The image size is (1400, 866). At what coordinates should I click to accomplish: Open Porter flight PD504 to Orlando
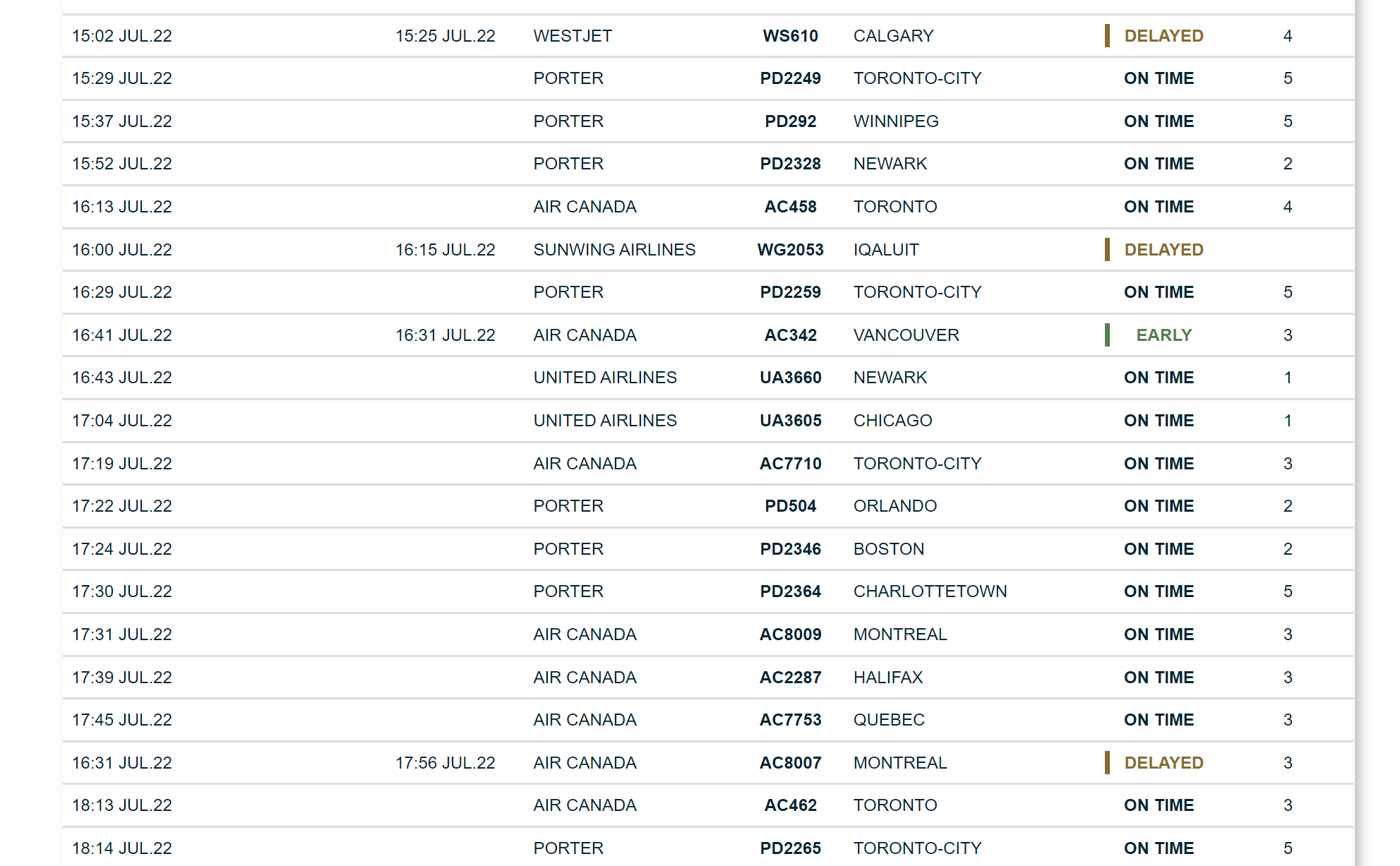(790, 506)
